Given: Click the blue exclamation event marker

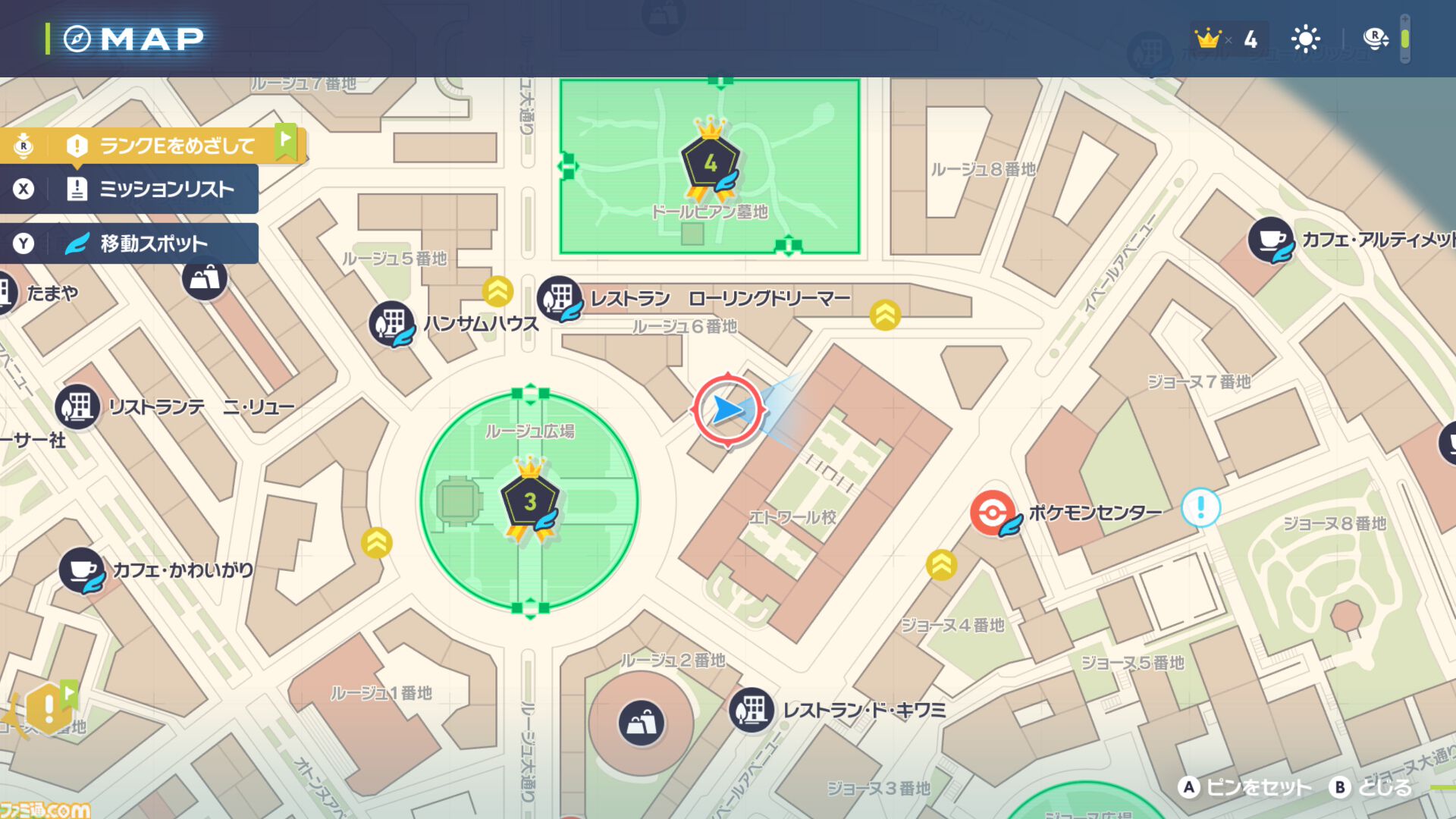Looking at the screenshot, I should (x=1201, y=507).
